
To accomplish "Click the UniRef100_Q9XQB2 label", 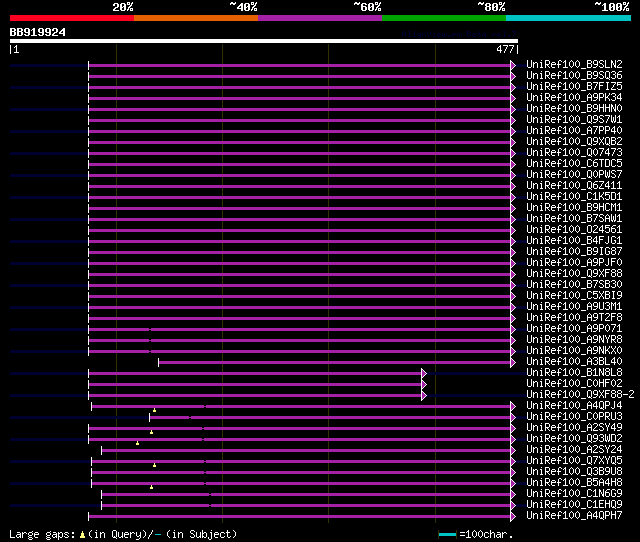I will point(574,142).
